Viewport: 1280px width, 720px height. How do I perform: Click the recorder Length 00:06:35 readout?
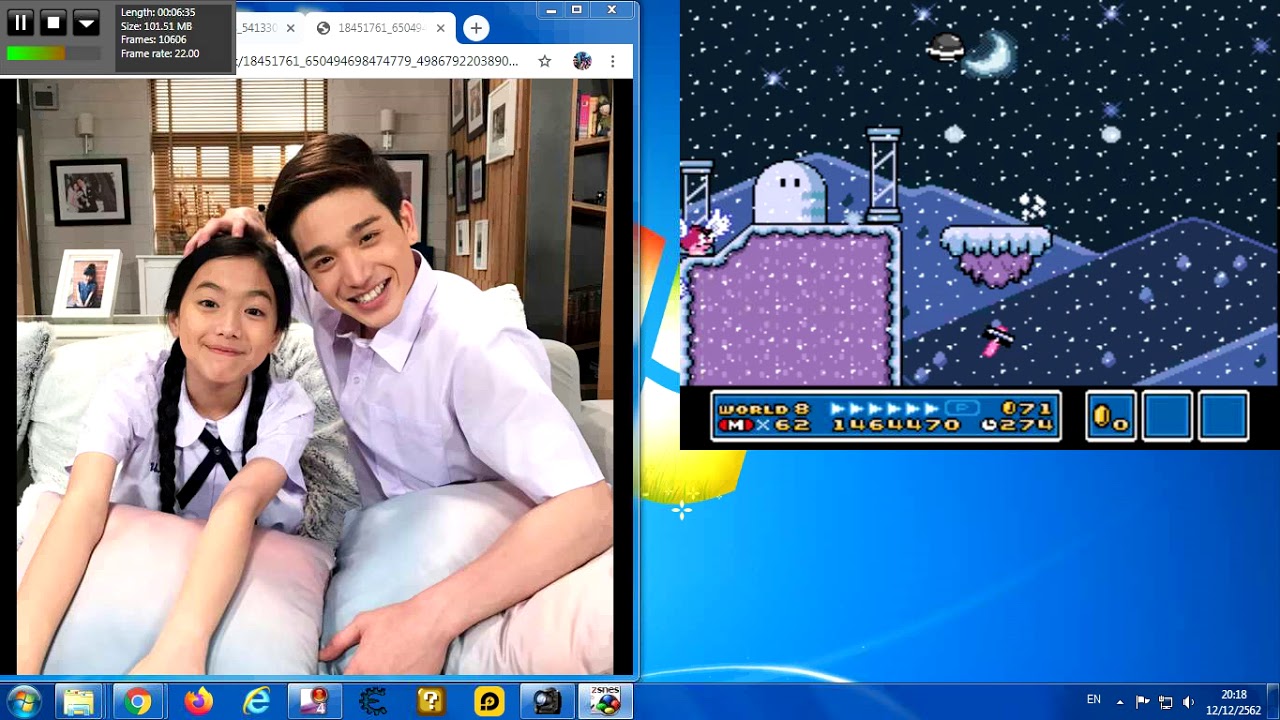click(158, 13)
